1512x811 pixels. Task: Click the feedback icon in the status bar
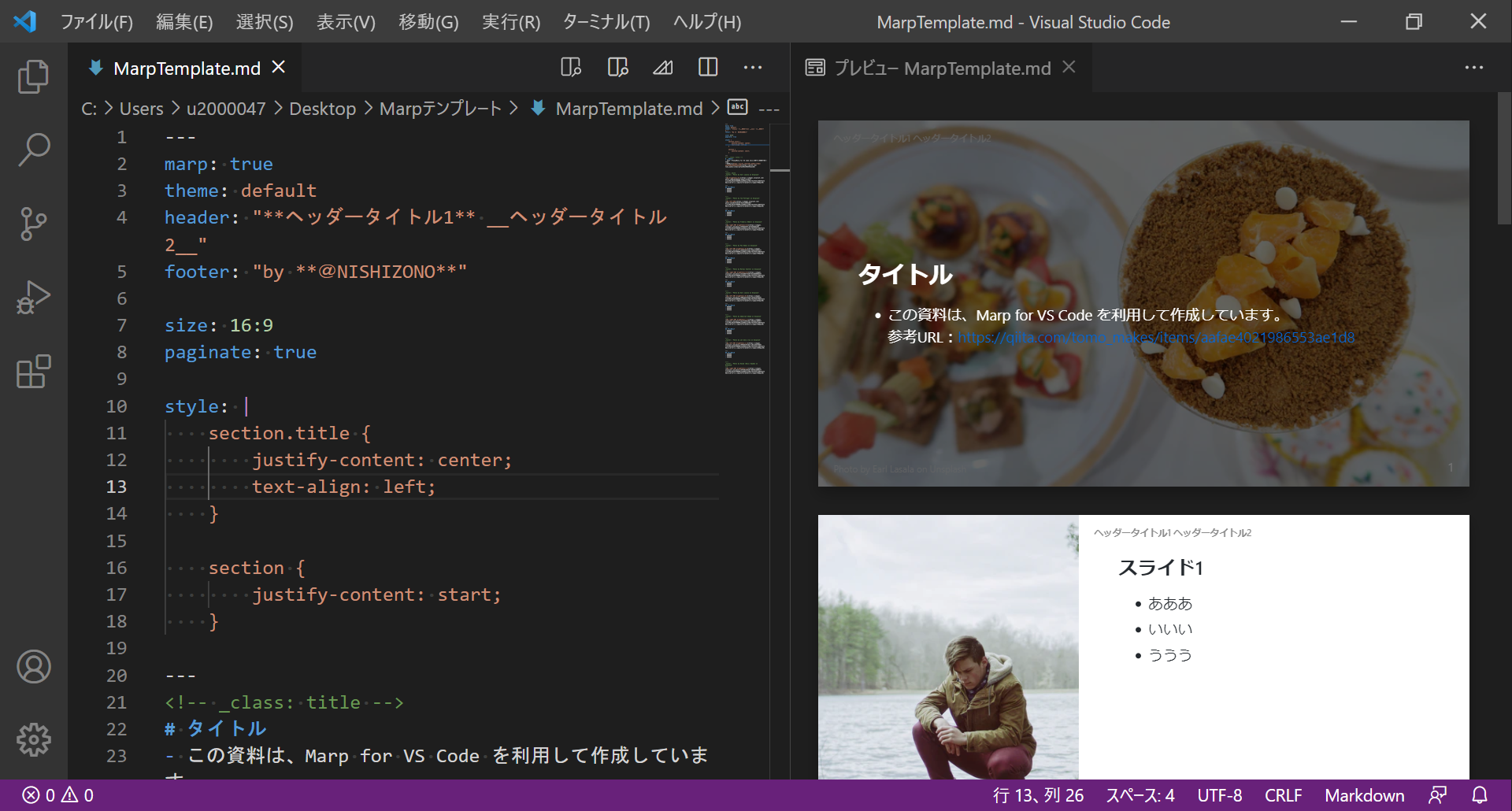pos(1438,795)
